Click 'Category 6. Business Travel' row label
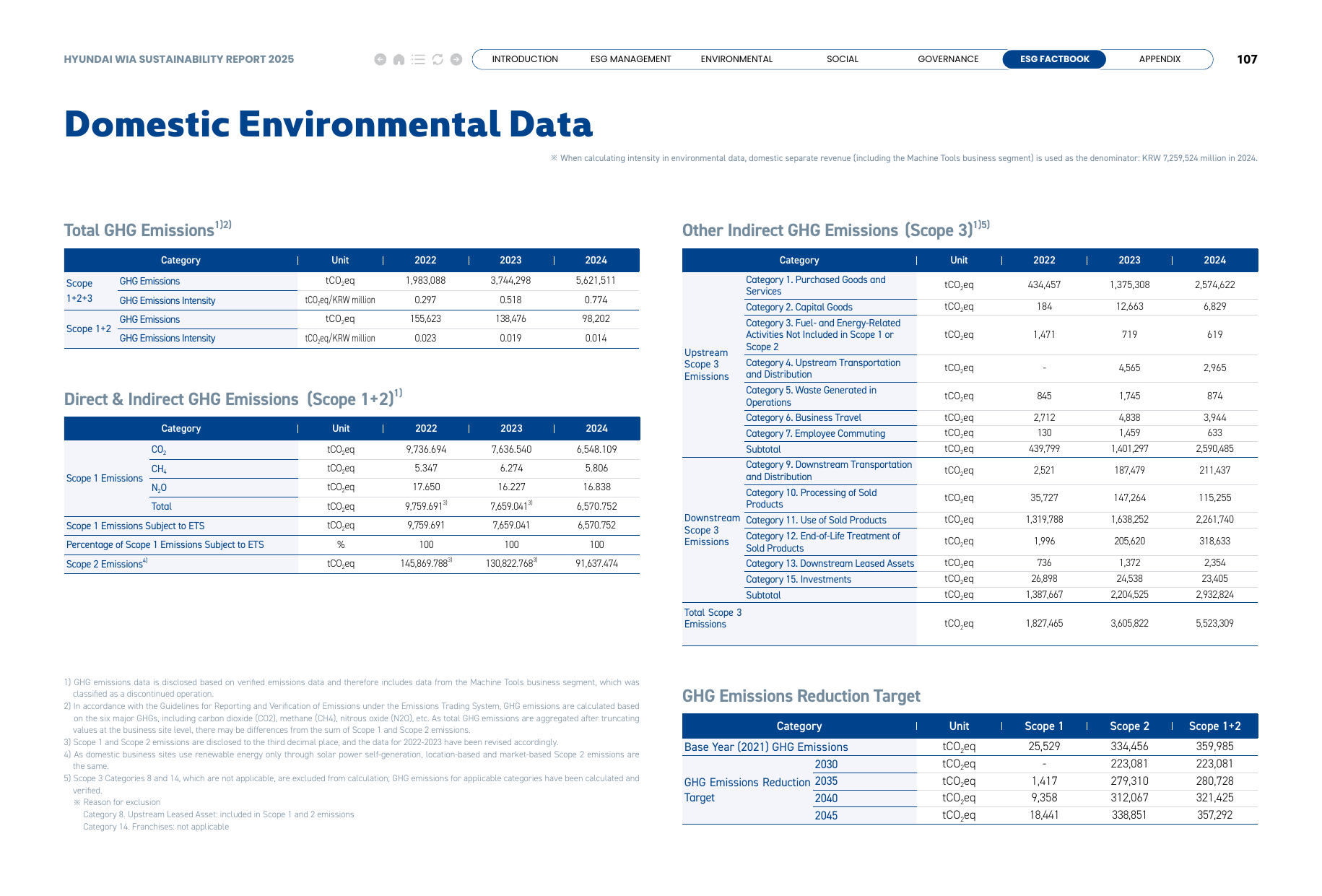Viewport: 1322px width, 896px height. click(x=804, y=417)
